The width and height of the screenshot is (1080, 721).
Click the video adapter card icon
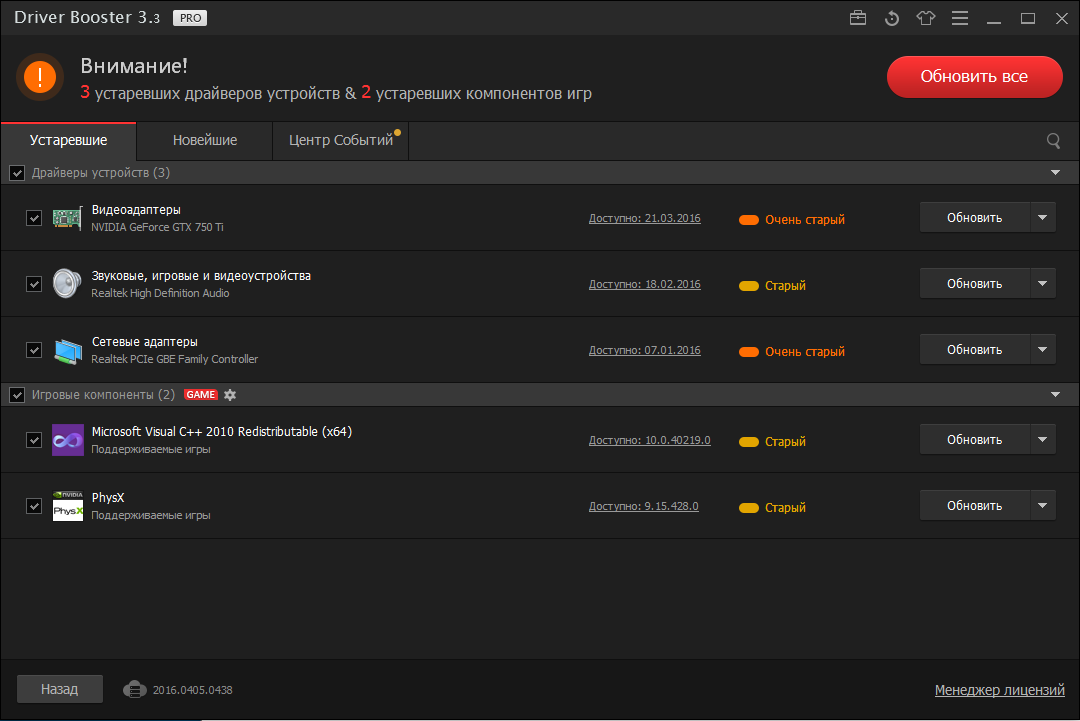(67, 218)
